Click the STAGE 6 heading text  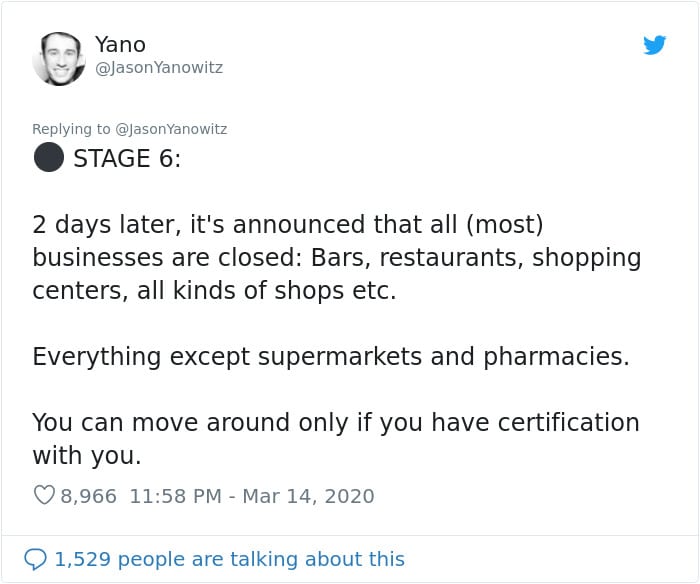pos(127,158)
